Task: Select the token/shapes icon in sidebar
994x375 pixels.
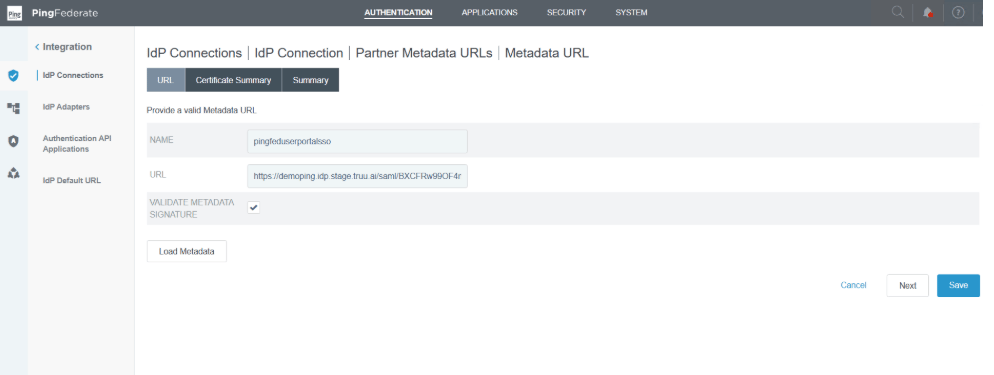Action: [13, 174]
